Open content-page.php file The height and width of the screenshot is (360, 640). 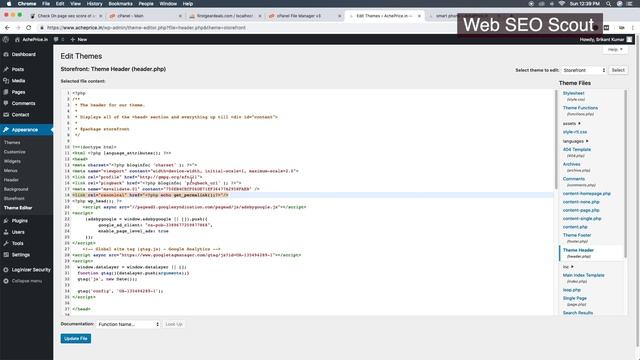(x=581, y=211)
